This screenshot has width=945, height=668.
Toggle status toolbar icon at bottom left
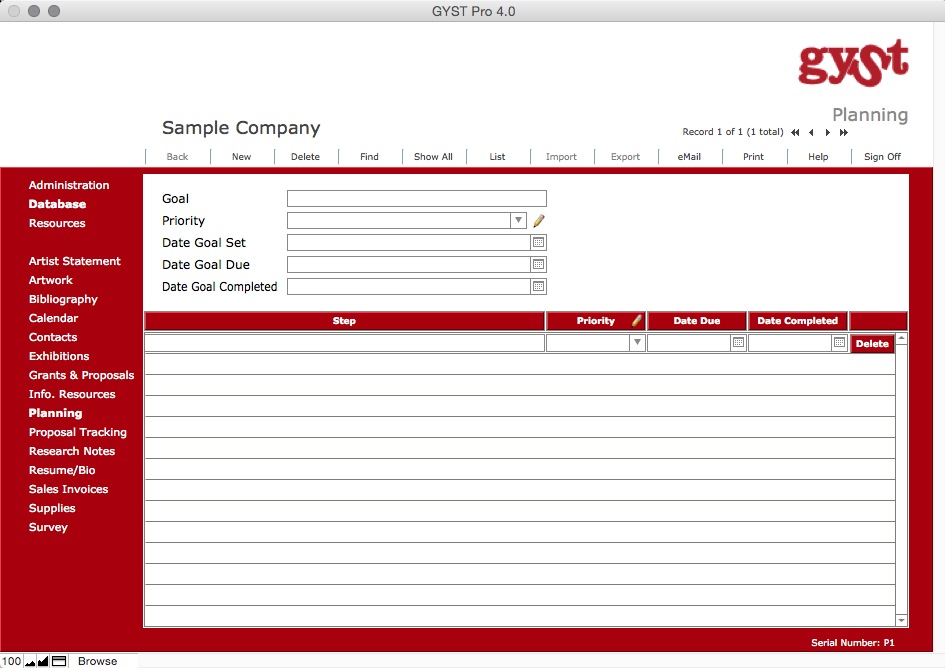(x=59, y=661)
